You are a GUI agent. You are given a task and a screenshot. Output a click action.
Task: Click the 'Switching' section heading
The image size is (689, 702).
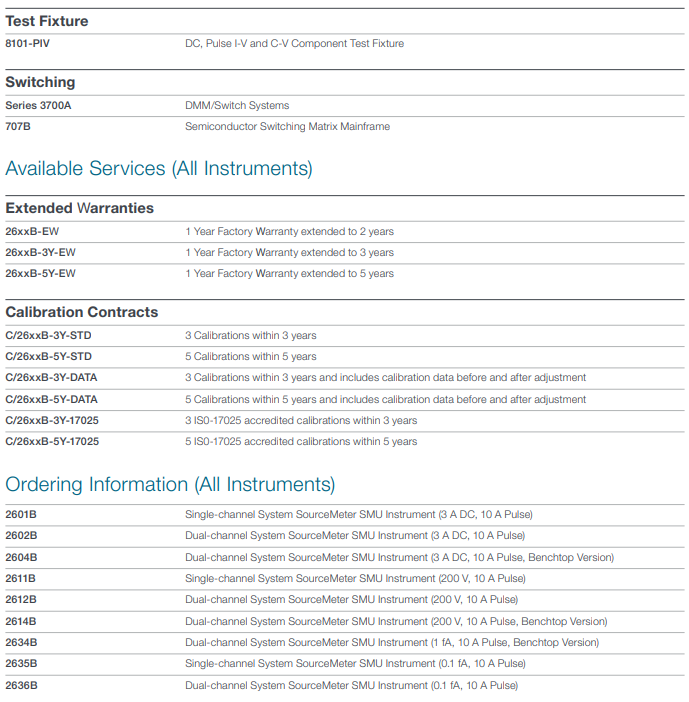pyautogui.click(x=40, y=82)
